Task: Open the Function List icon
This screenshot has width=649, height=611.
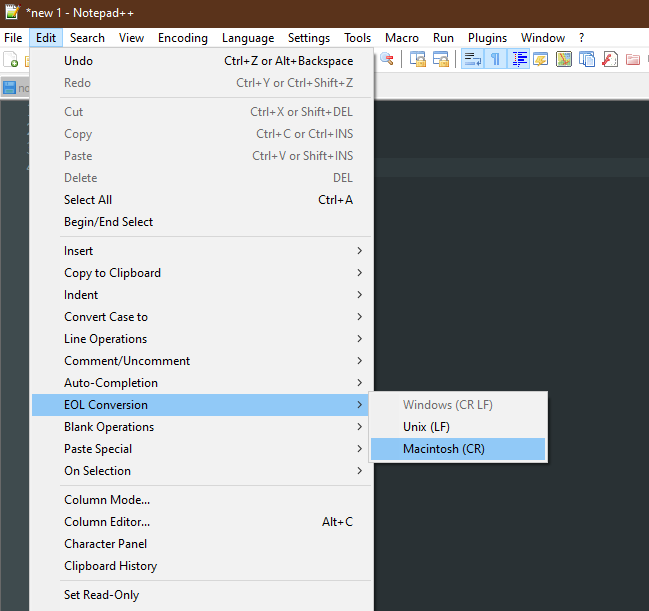Action: (610, 59)
